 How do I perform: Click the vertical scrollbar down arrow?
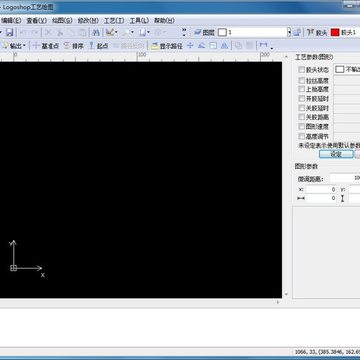point(286,295)
